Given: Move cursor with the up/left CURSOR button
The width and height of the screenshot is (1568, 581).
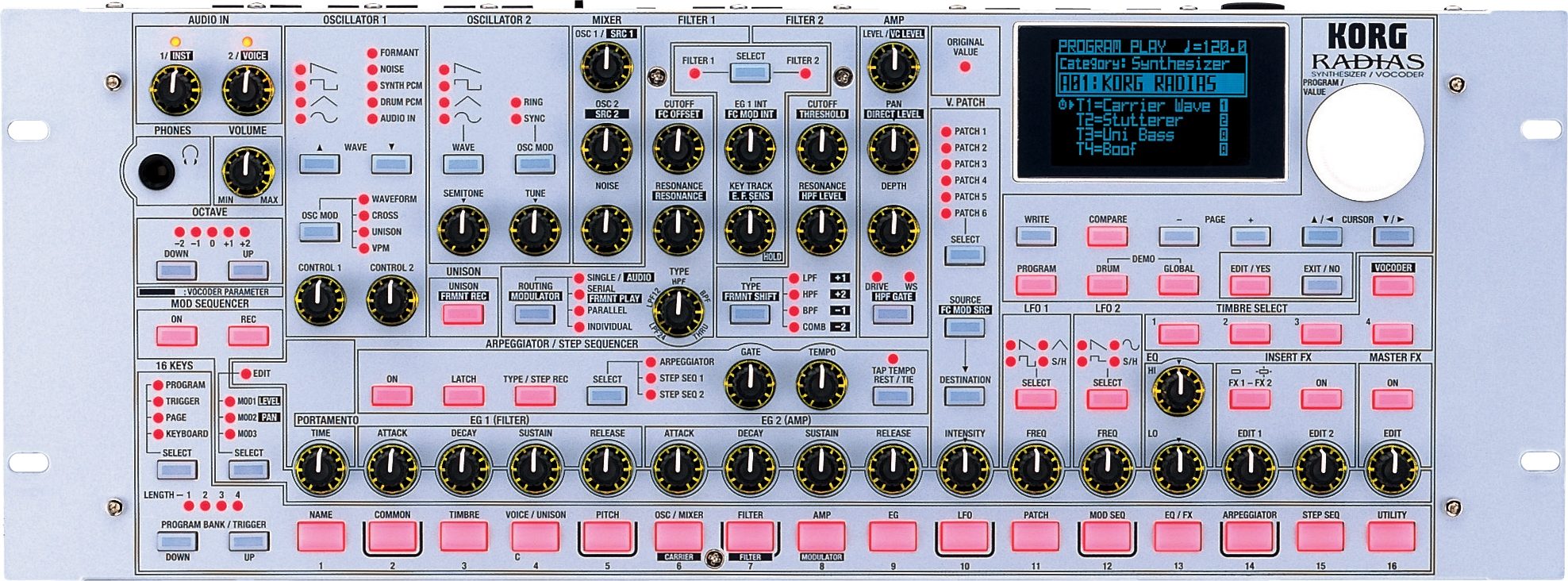Looking at the screenshot, I should (1322, 236).
